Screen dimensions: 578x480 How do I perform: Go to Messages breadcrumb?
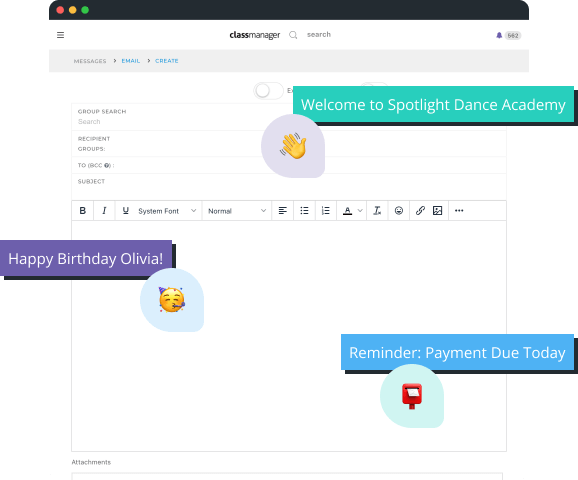pyautogui.click(x=90, y=61)
